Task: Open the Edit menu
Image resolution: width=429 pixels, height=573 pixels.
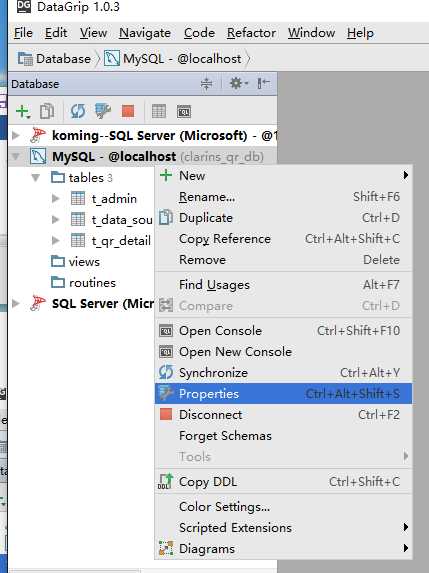Action: tap(56, 33)
